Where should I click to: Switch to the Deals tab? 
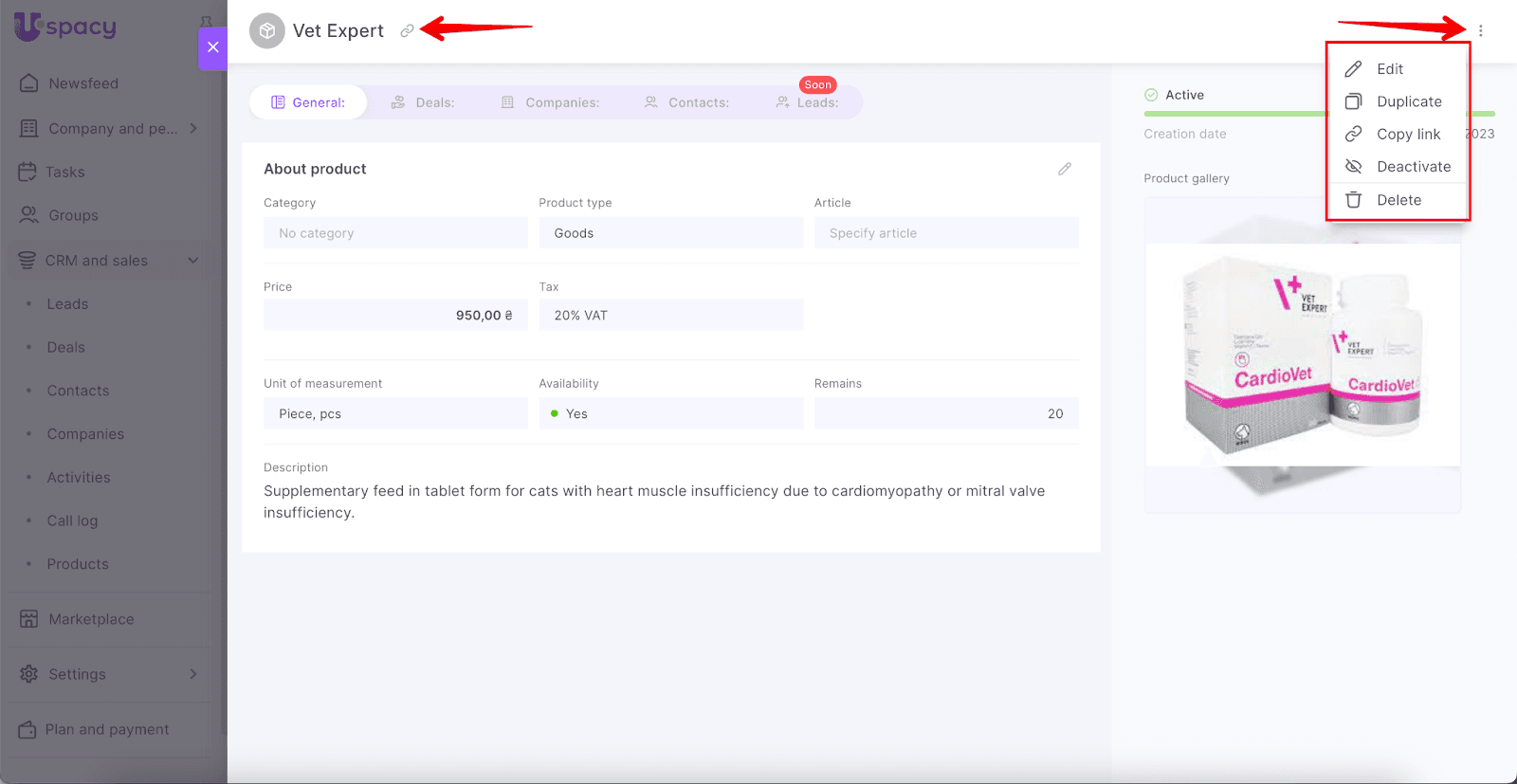coord(424,102)
